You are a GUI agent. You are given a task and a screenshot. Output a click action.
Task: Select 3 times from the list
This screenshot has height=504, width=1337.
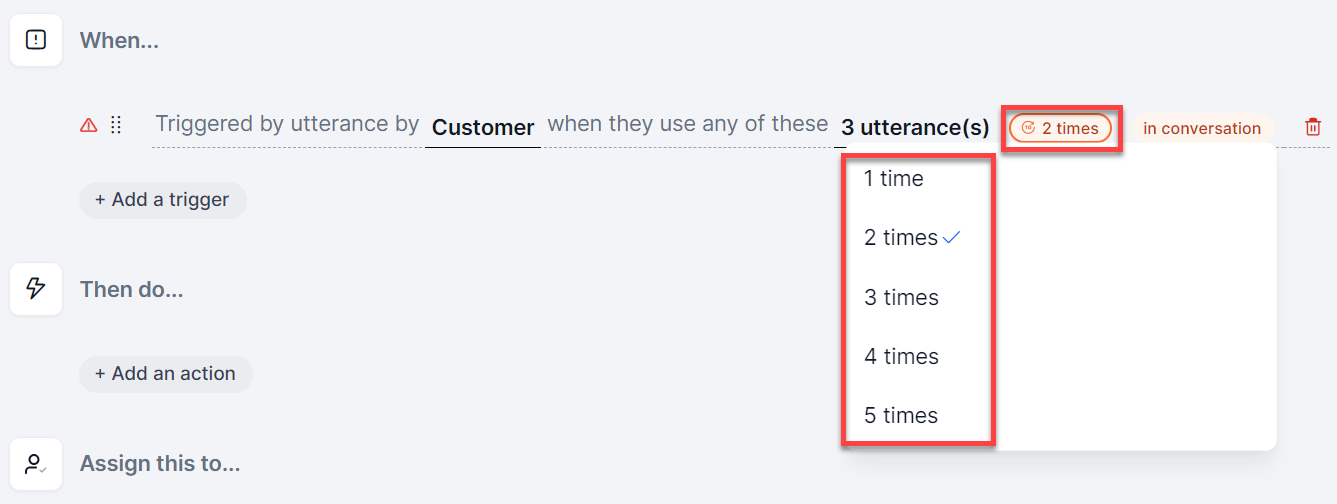click(x=901, y=297)
